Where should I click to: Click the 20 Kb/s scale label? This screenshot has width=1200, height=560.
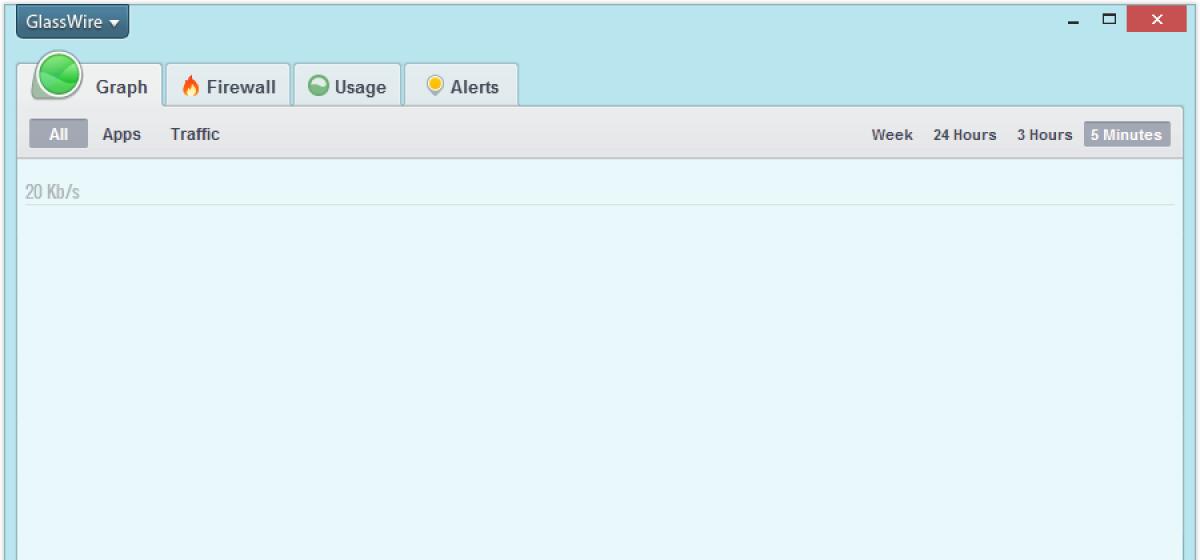tap(52, 192)
